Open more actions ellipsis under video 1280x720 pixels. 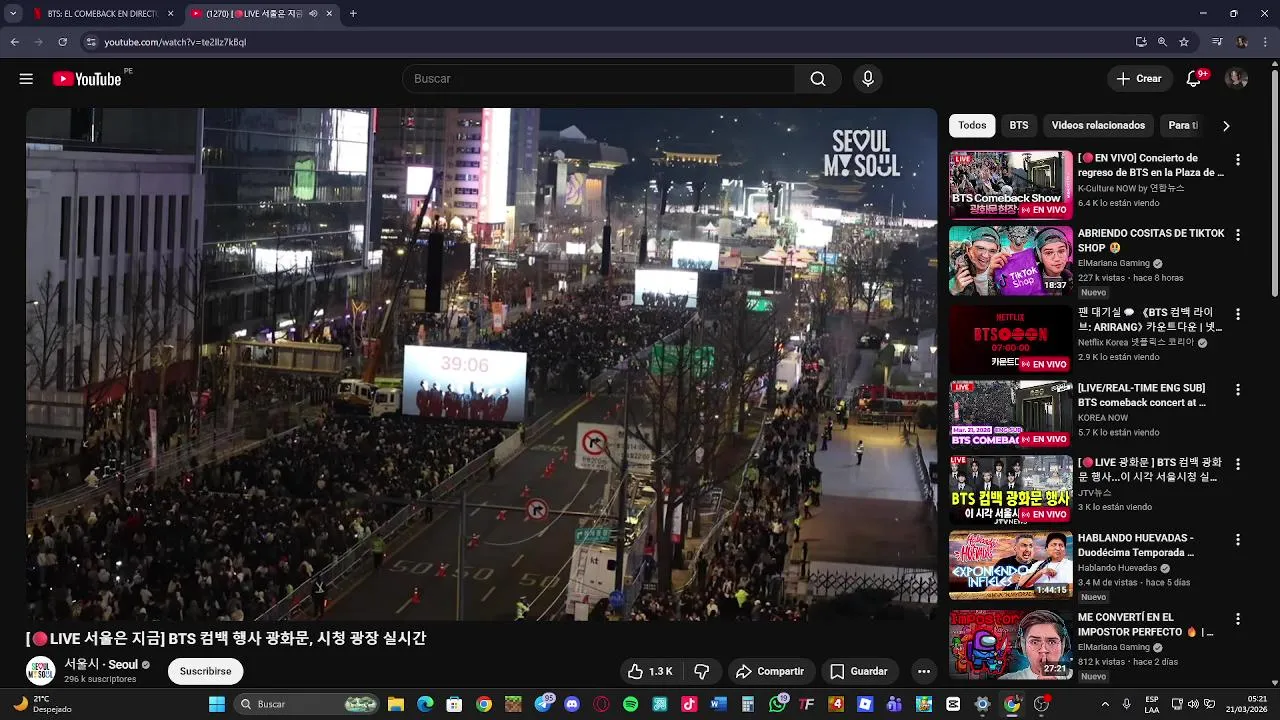point(924,671)
